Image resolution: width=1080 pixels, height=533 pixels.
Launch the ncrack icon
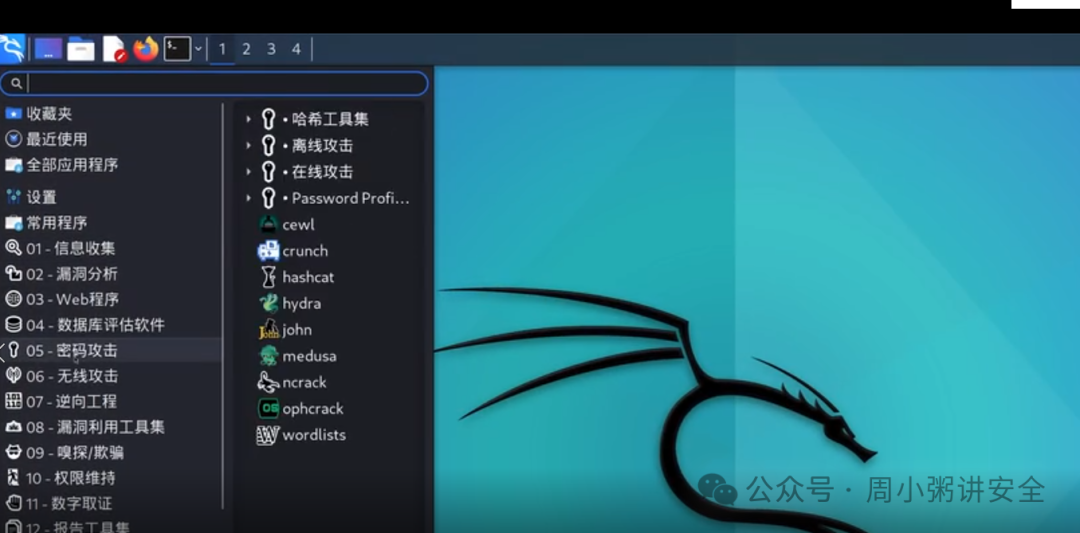pyautogui.click(x=268, y=382)
